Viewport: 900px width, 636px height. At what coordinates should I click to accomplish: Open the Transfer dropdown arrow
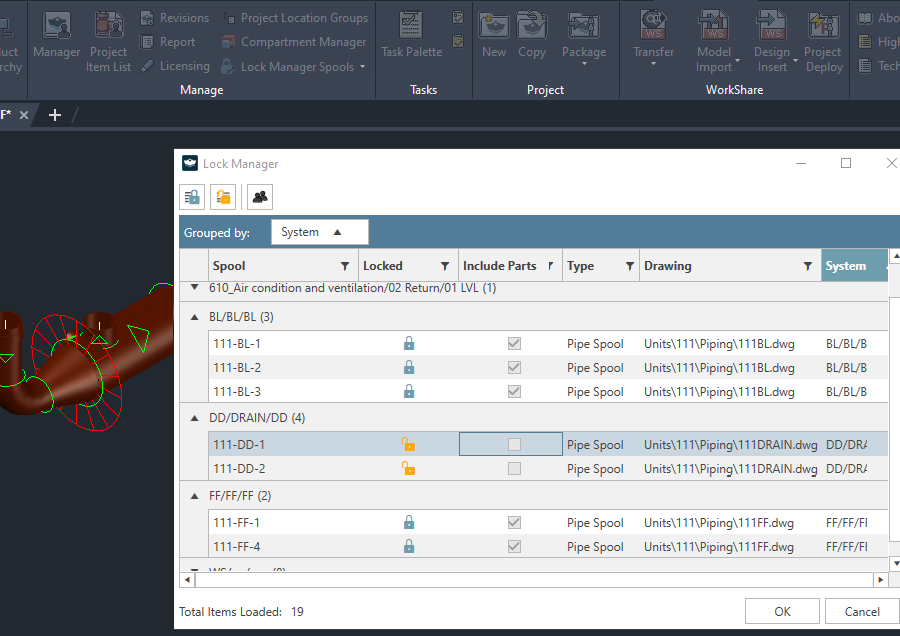click(x=653, y=64)
